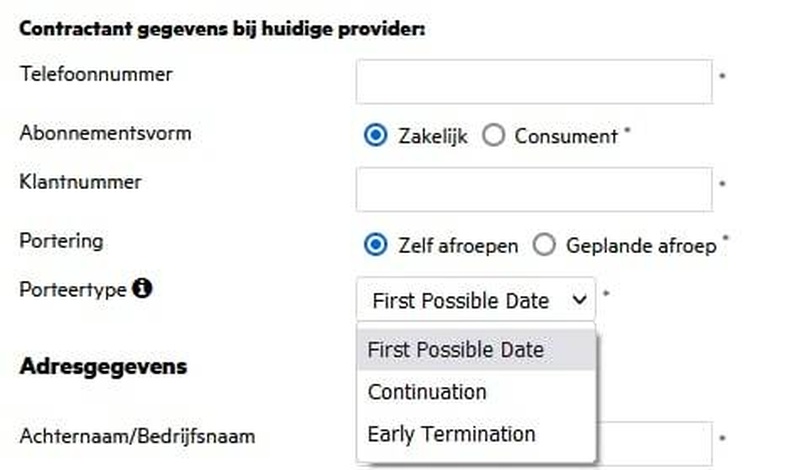The width and height of the screenshot is (792, 470).
Task: Pick Early Termination from the list
Action: [476, 434]
